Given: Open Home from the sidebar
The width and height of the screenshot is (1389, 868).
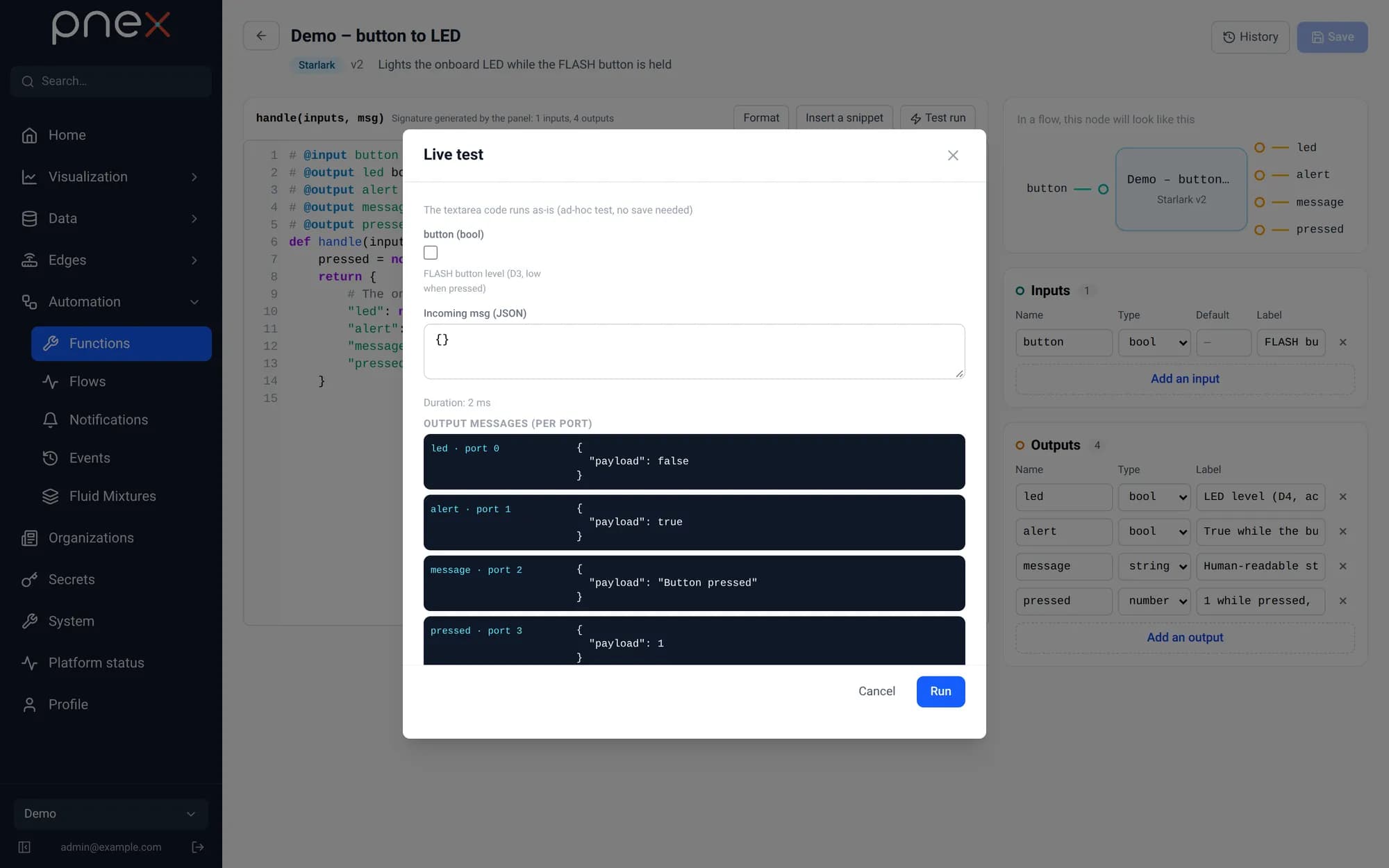Looking at the screenshot, I should (111, 135).
